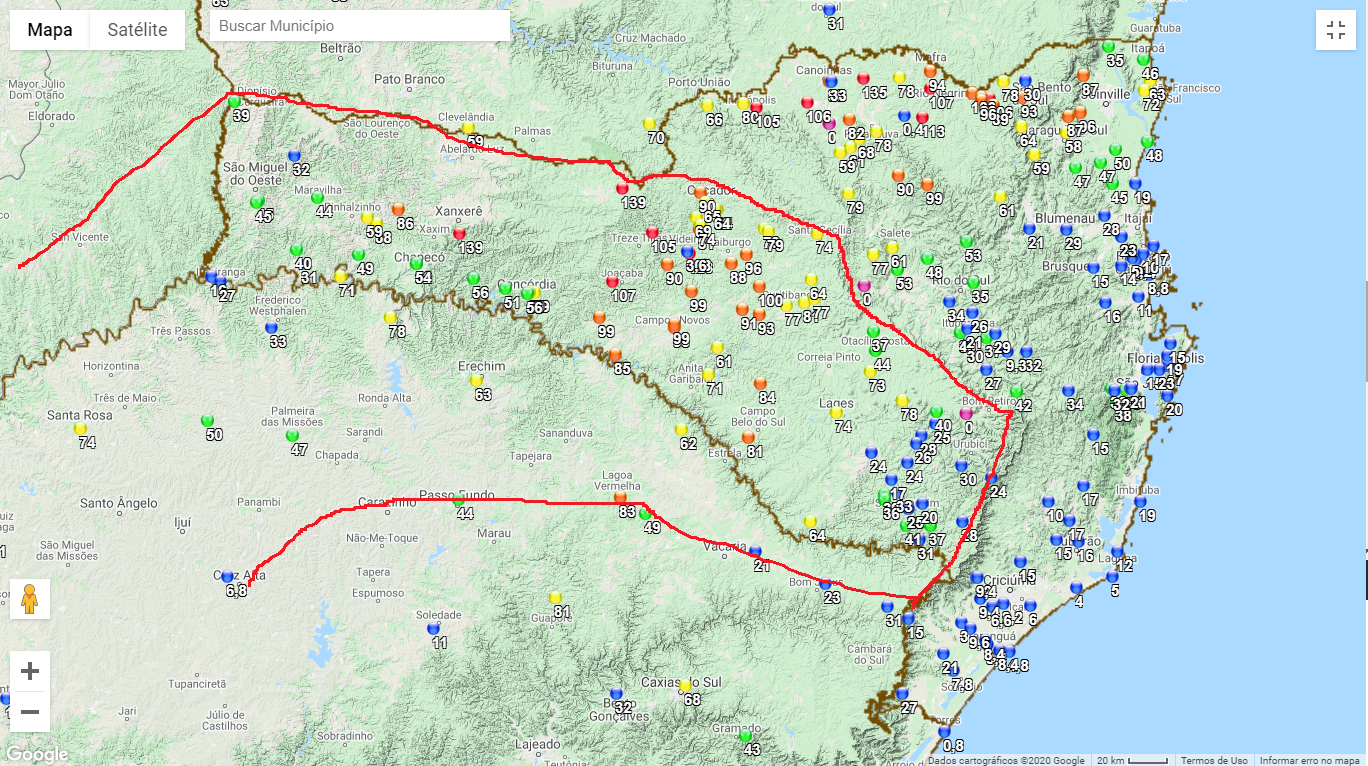The width and height of the screenshot is (1368, 766).
Task: Click the Buscar Município search field
Action: 360,26
